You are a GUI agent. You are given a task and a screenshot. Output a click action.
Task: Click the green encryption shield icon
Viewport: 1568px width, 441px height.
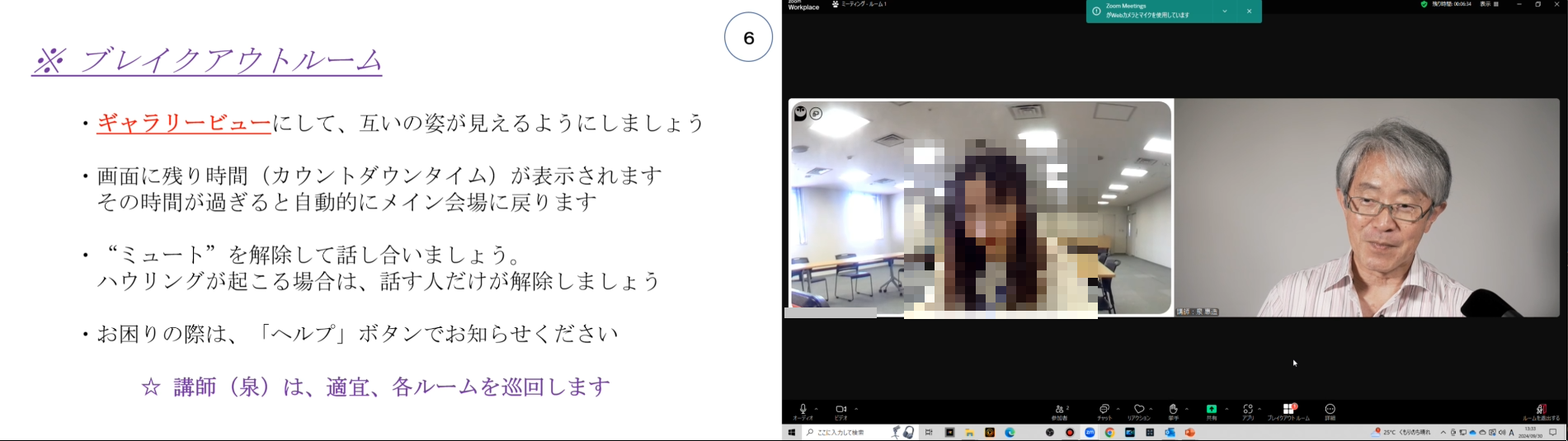click(1424, 4)
